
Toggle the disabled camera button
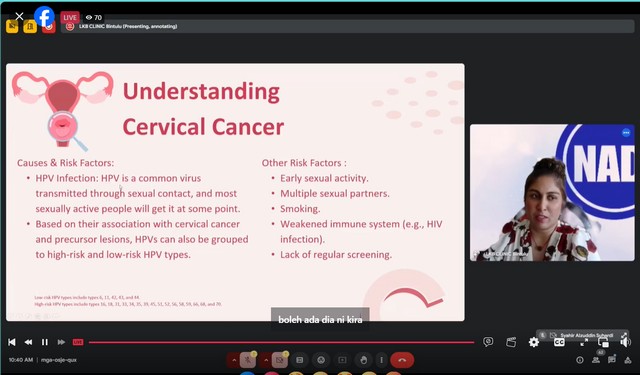coord(280,360)
